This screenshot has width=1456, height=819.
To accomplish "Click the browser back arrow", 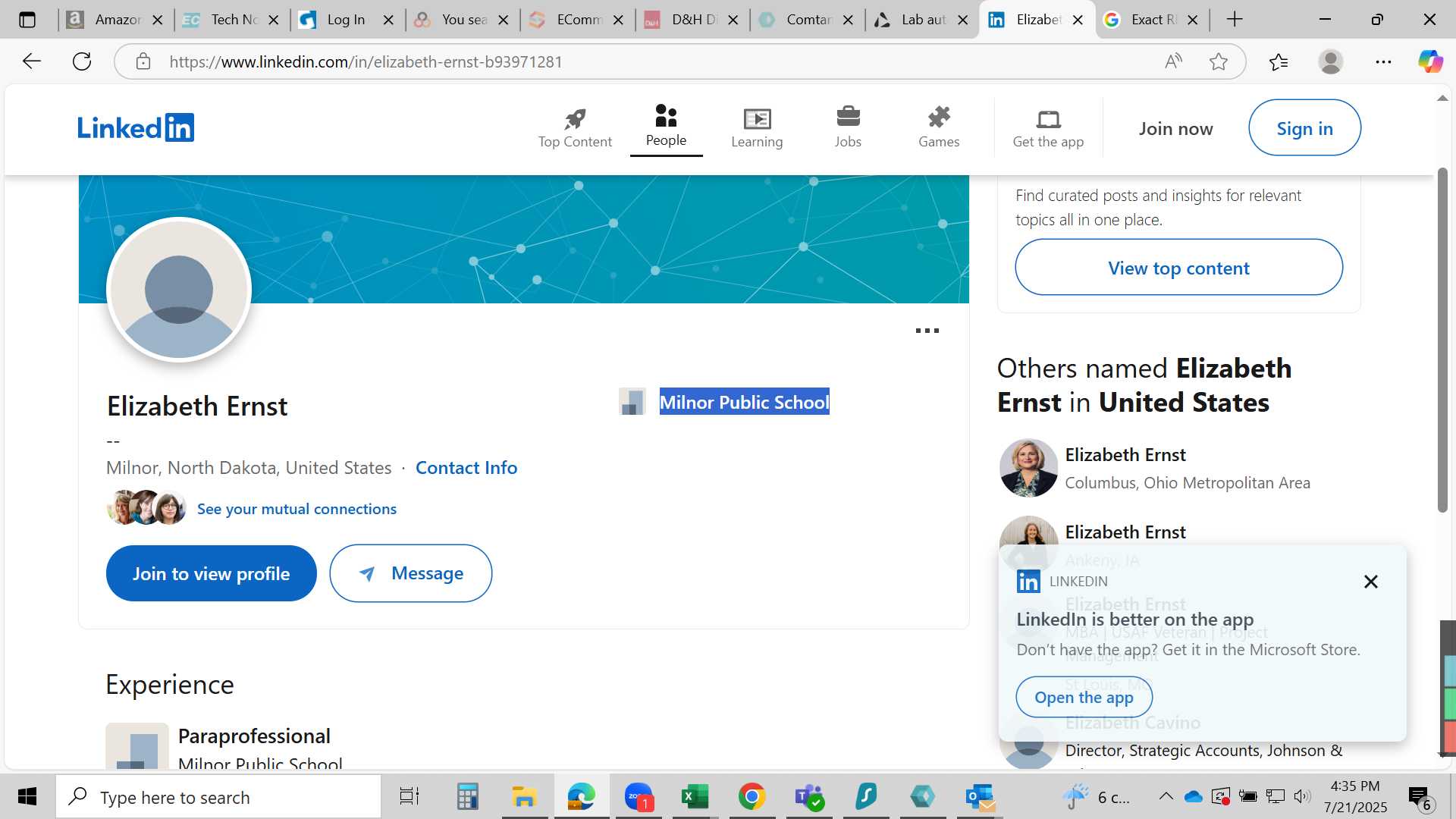I will [x=32, y=61].
